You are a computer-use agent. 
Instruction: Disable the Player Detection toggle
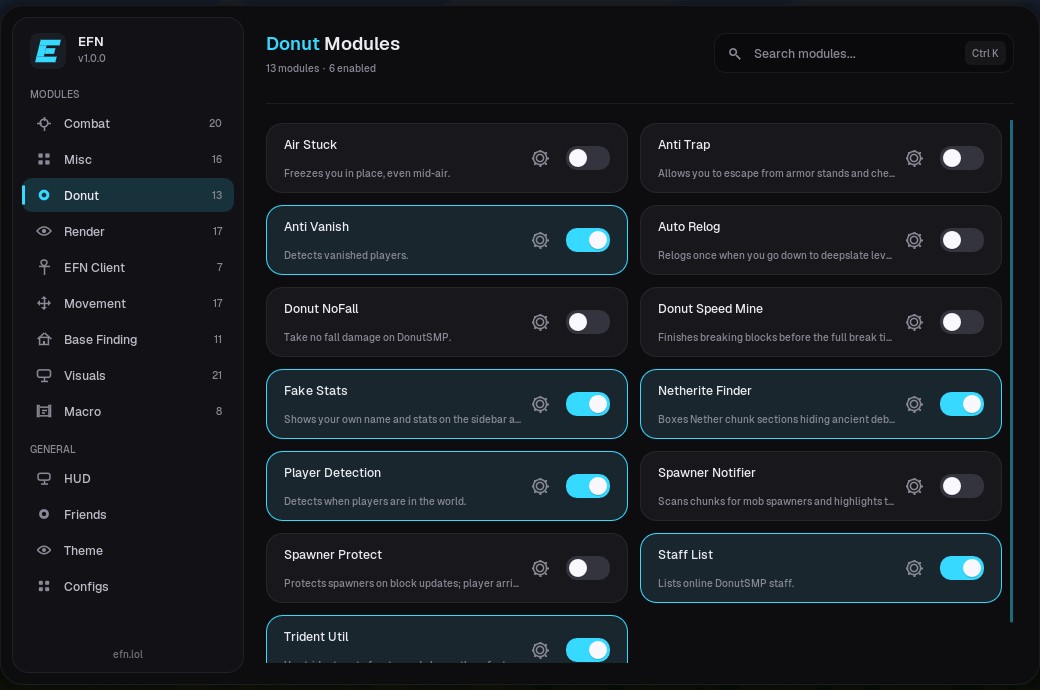(x=588, y=486)
